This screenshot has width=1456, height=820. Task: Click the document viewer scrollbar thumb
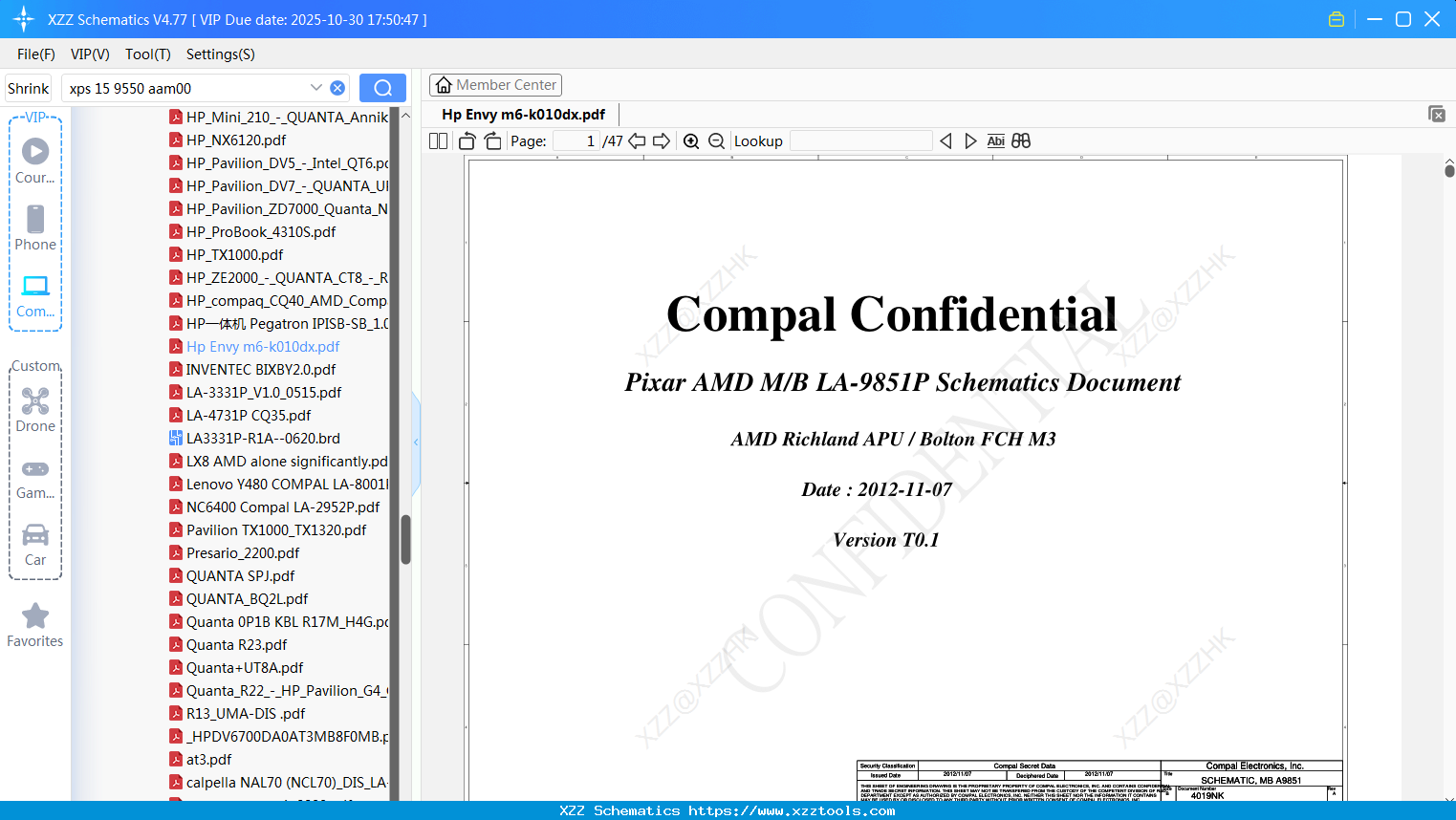point(1449,170)
